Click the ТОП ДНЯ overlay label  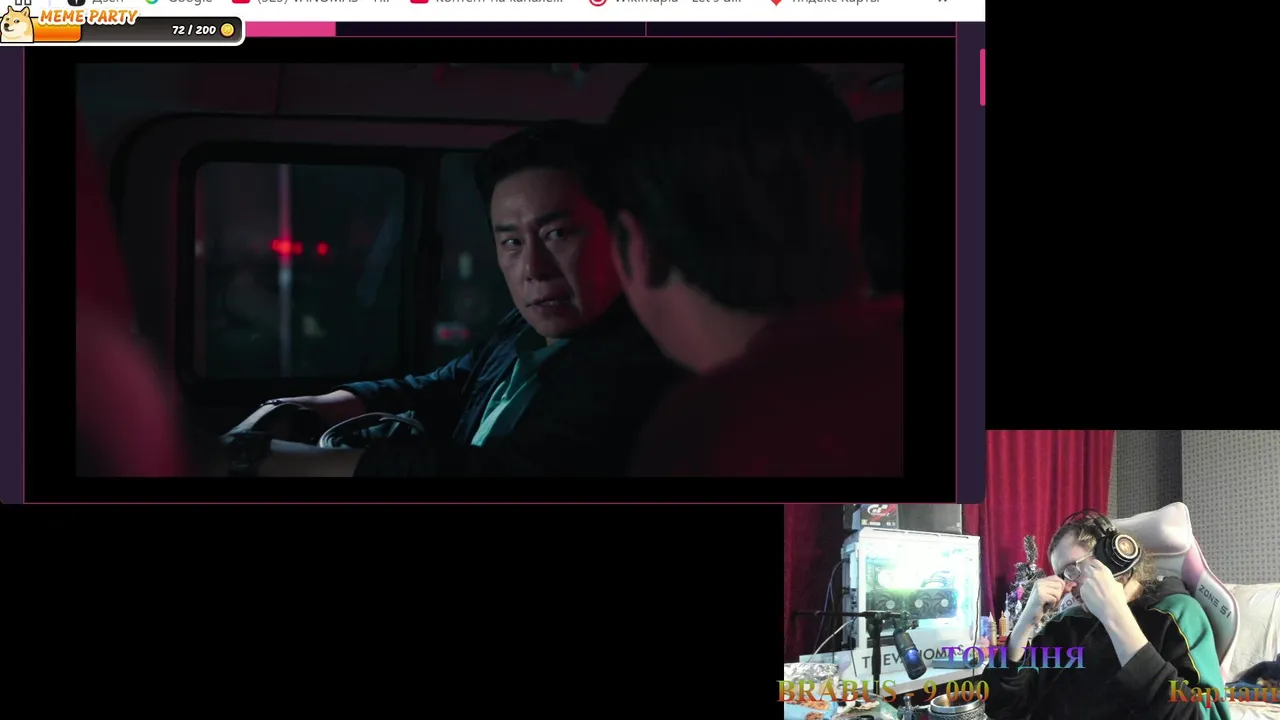1012,657
